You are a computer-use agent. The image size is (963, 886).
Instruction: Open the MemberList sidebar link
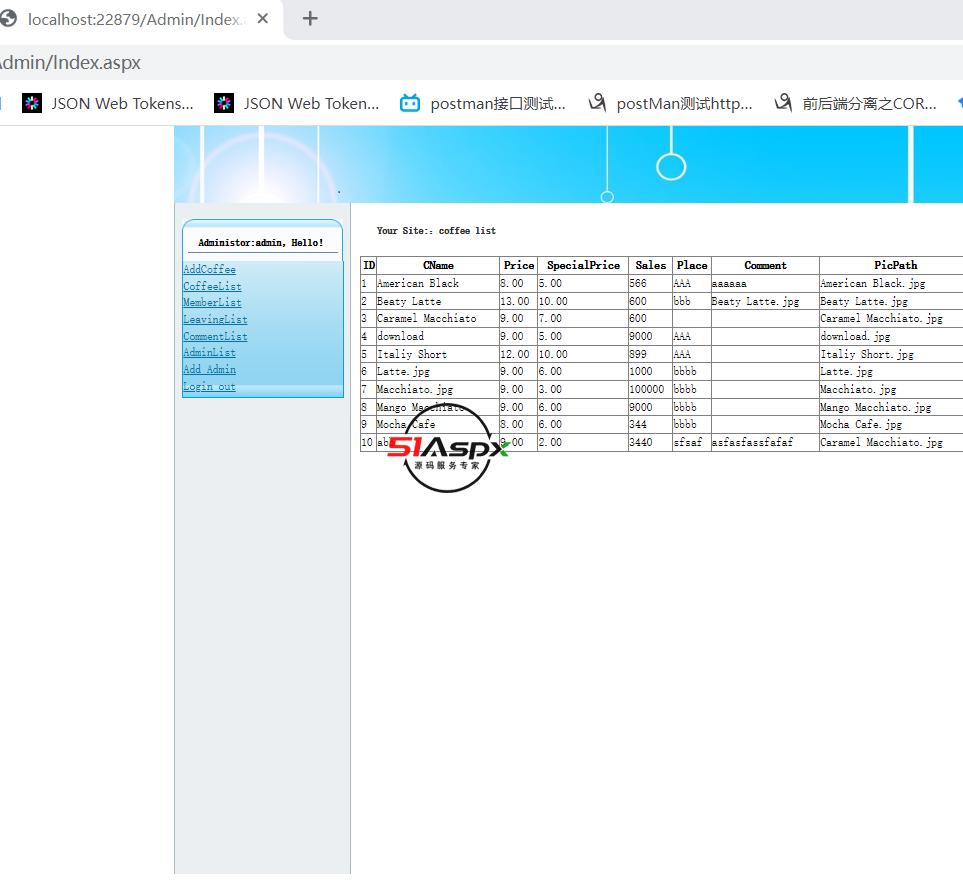tap(212, 302)
